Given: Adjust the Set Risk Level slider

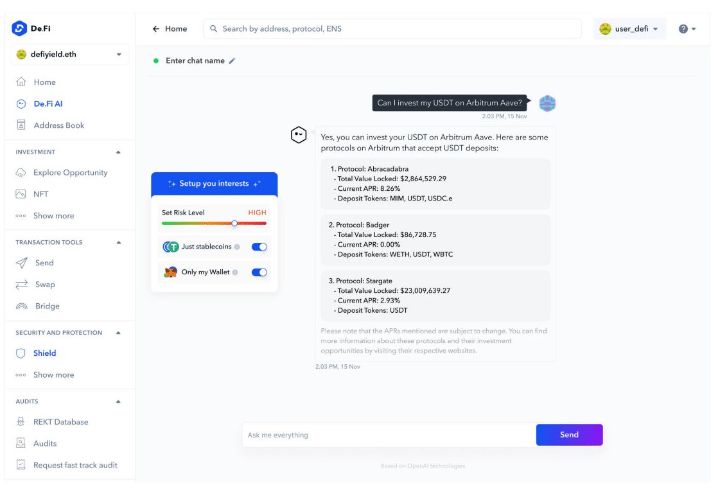Looking at the screenshot, I should 234,223.
